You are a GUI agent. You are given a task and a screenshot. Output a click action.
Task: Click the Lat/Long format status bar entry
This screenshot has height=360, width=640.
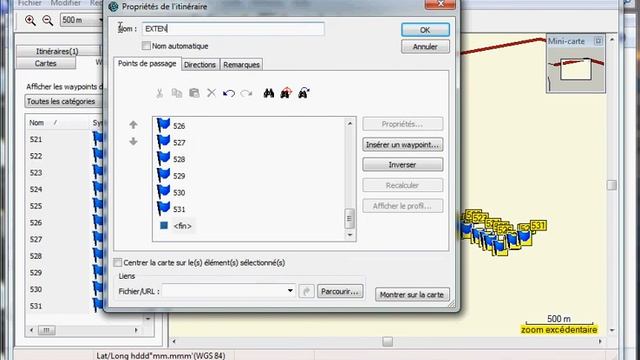(x=160, y=356)
